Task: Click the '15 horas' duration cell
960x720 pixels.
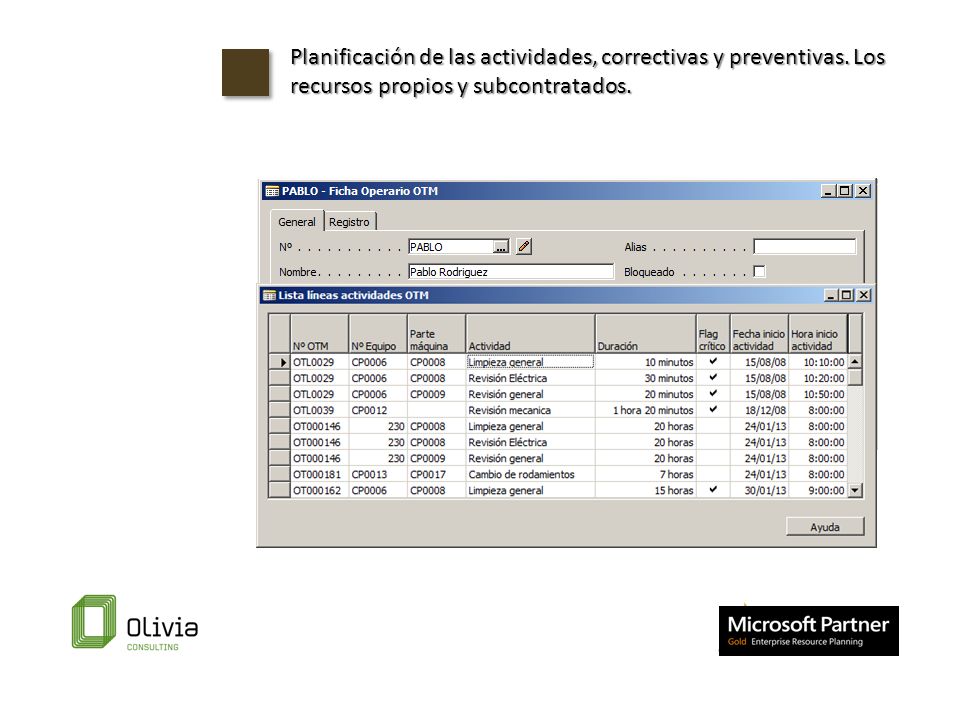Action: pyautogui.click(x=645, y=490)
